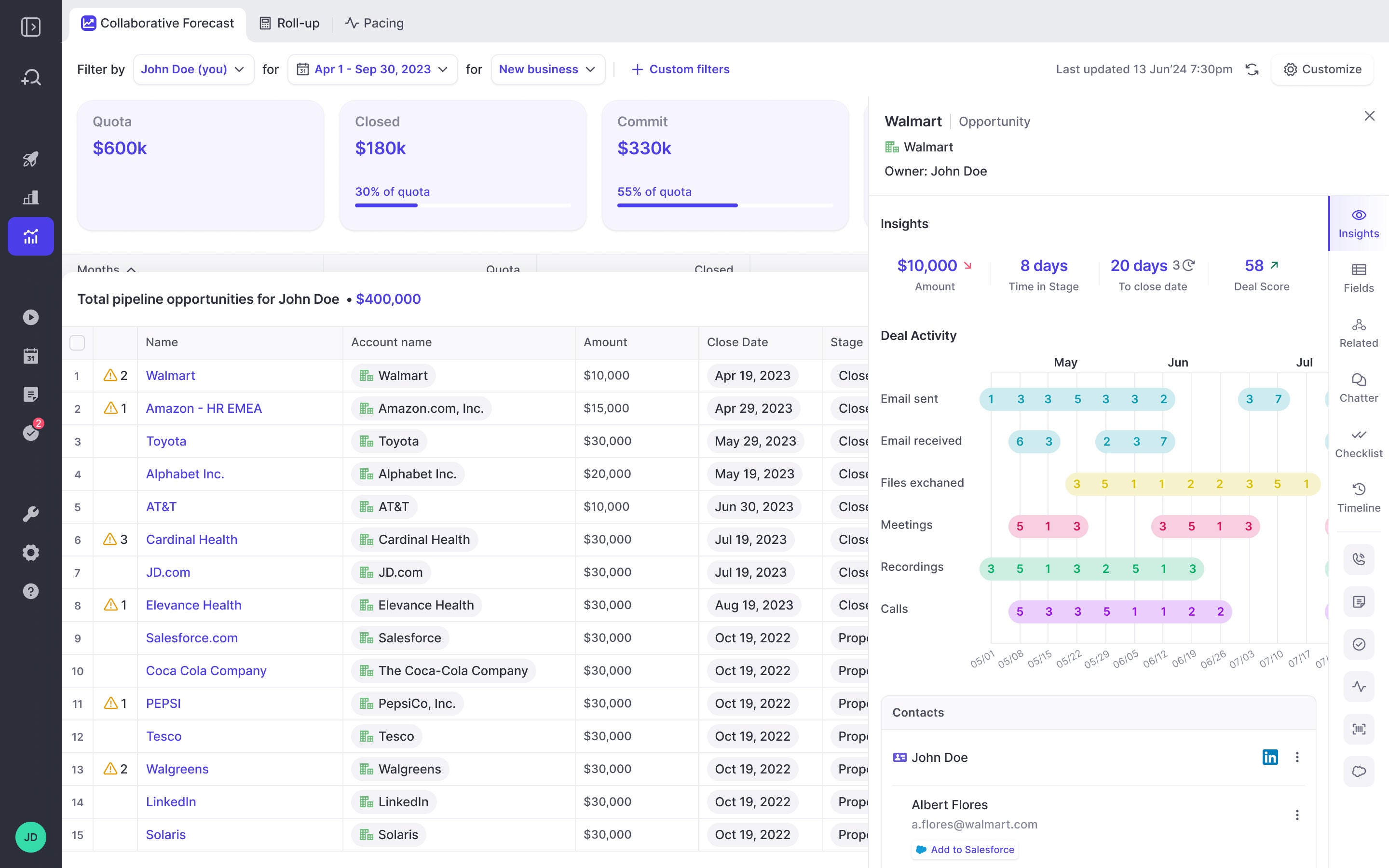Open the Walmart opportunity link
Screen dimensions: 1389x868
[x=170, y=376]
